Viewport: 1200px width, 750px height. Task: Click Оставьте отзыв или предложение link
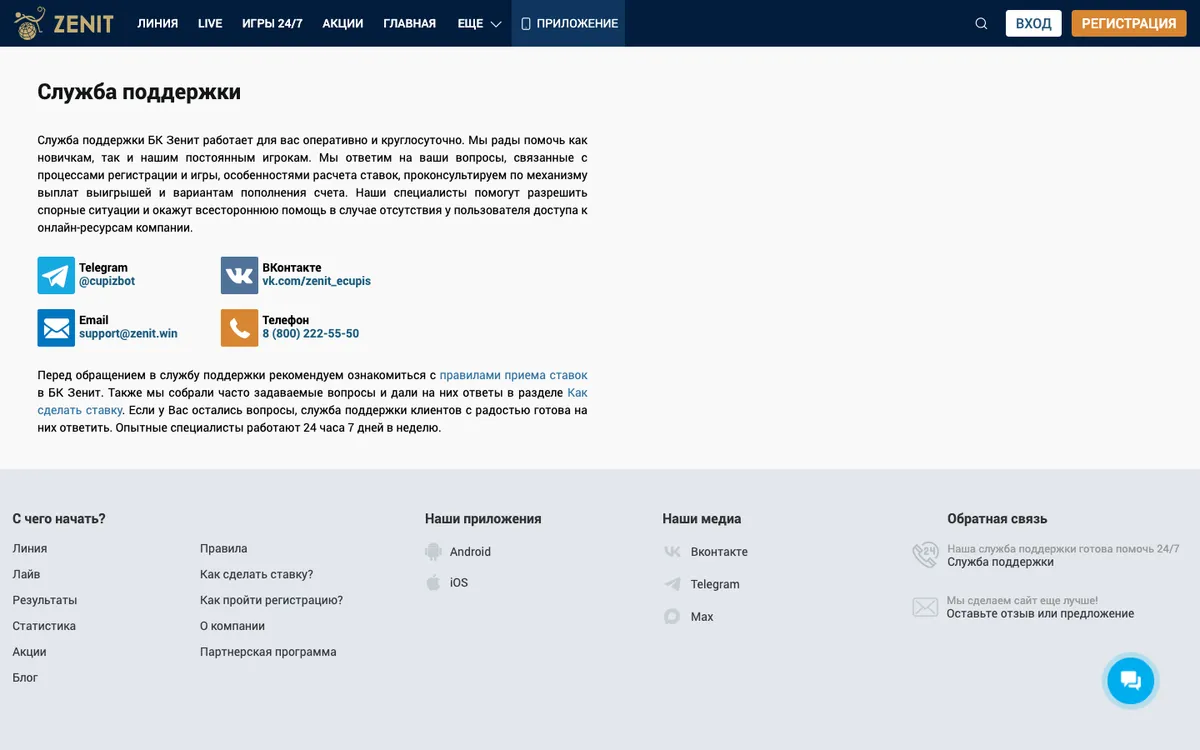[1041, 614]
